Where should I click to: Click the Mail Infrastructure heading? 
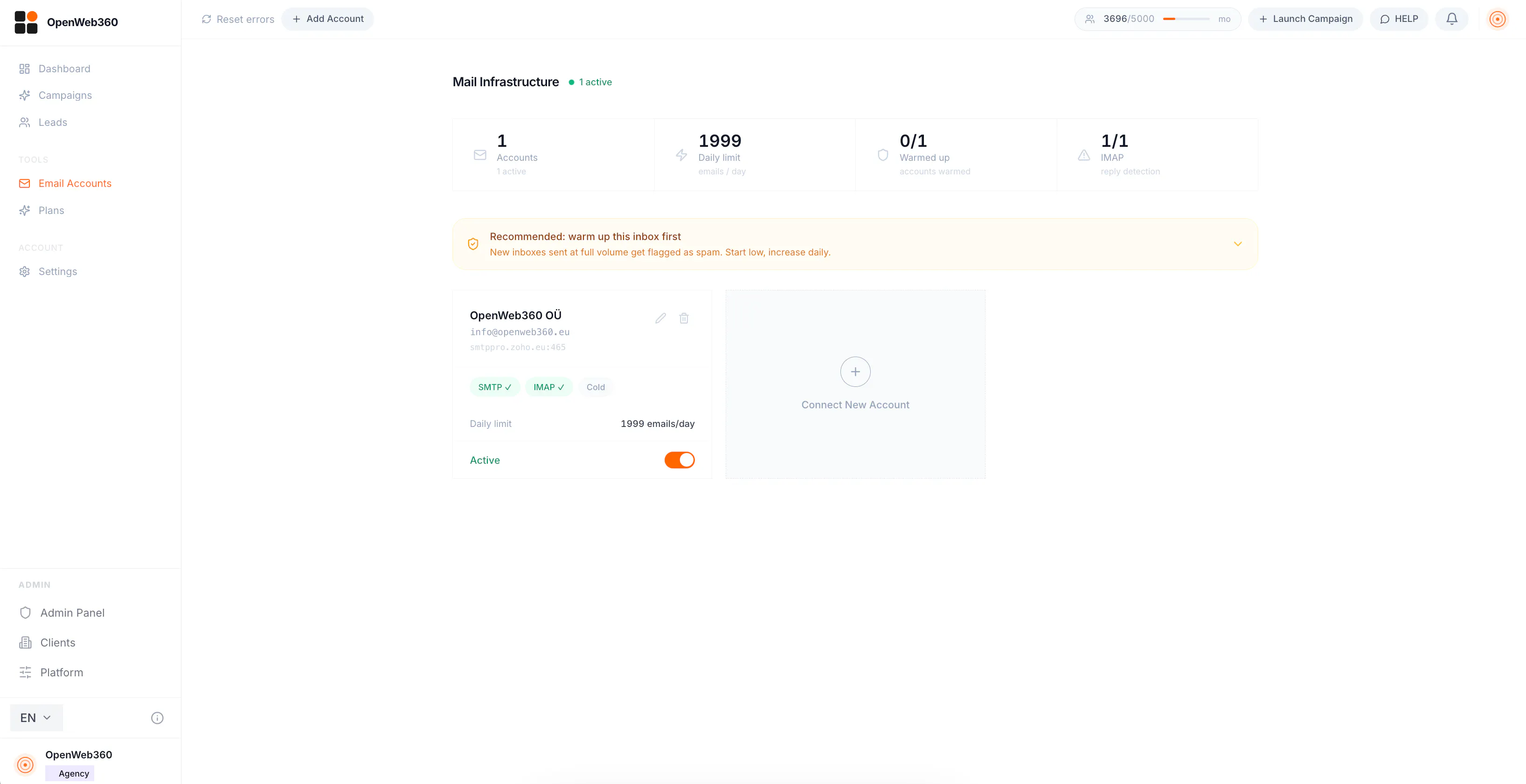click(x=505, y=82)
